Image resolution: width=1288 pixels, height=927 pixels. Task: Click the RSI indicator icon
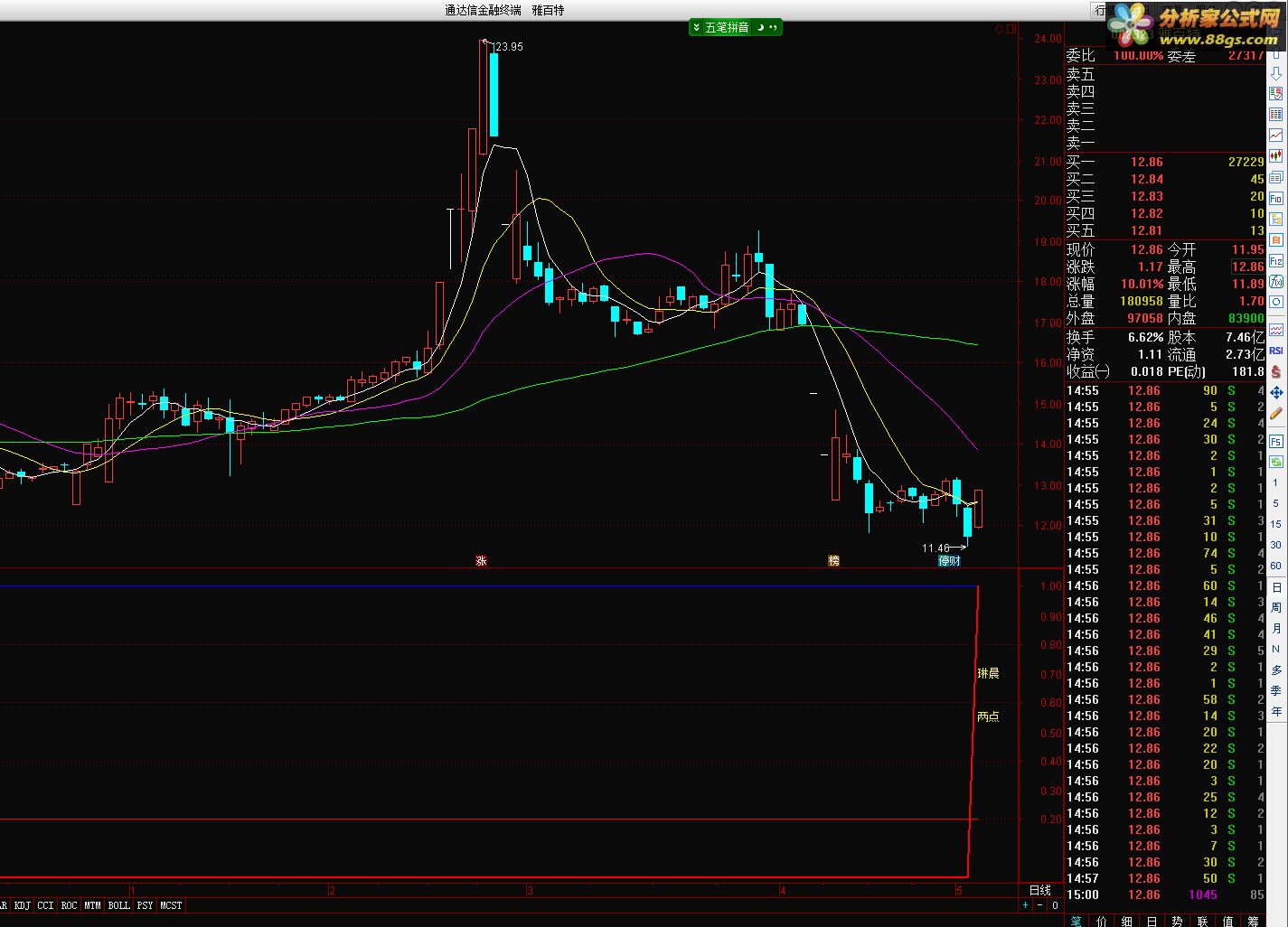1276,351
